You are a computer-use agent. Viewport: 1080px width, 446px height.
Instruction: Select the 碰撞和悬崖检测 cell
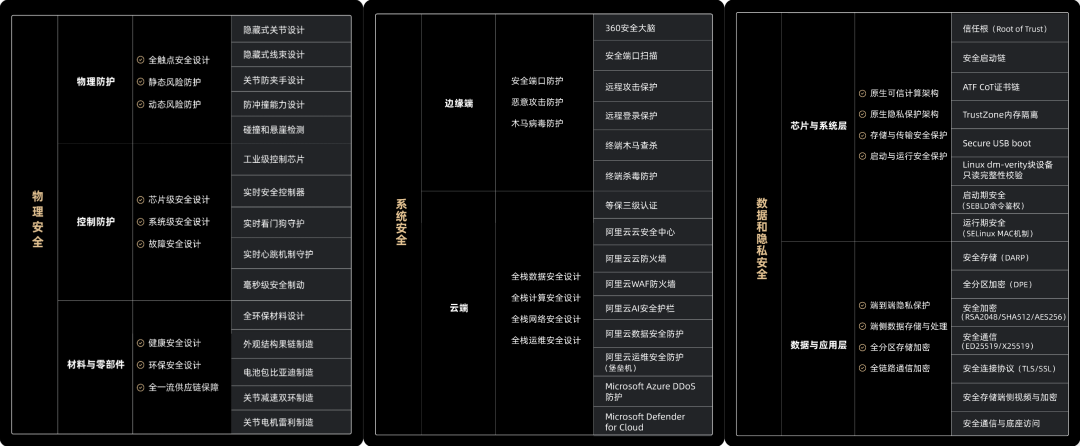291,129
